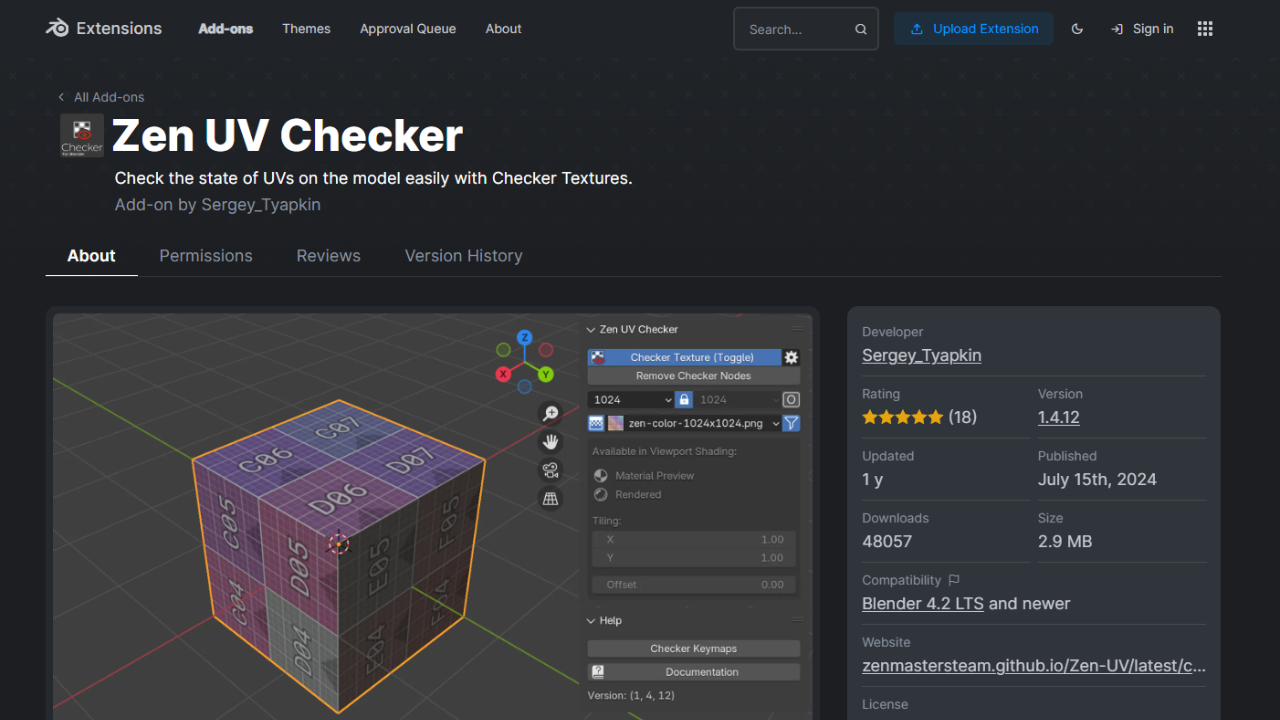Open the apps grid menu icon
This screenshot has height=720, width=1280.
(1205, 29)
